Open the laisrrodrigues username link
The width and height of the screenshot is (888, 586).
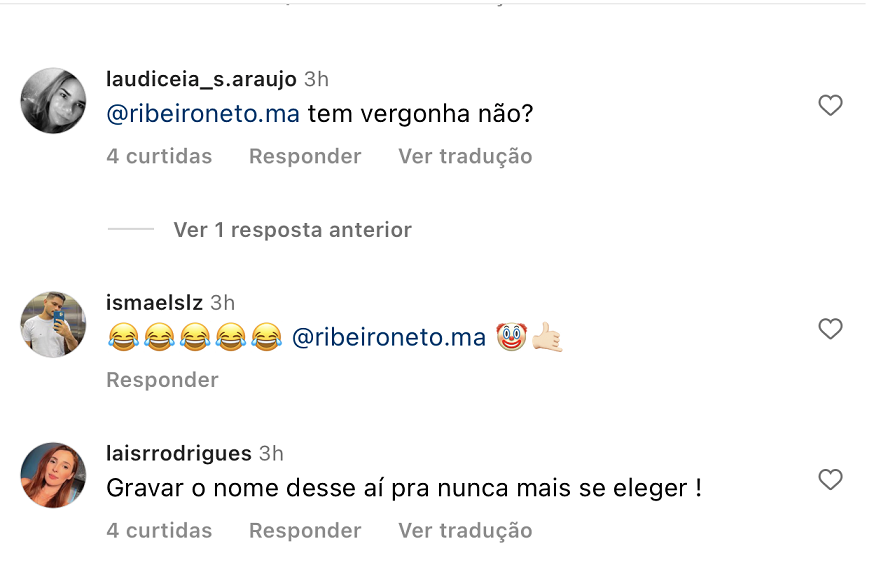click(179, 454)
